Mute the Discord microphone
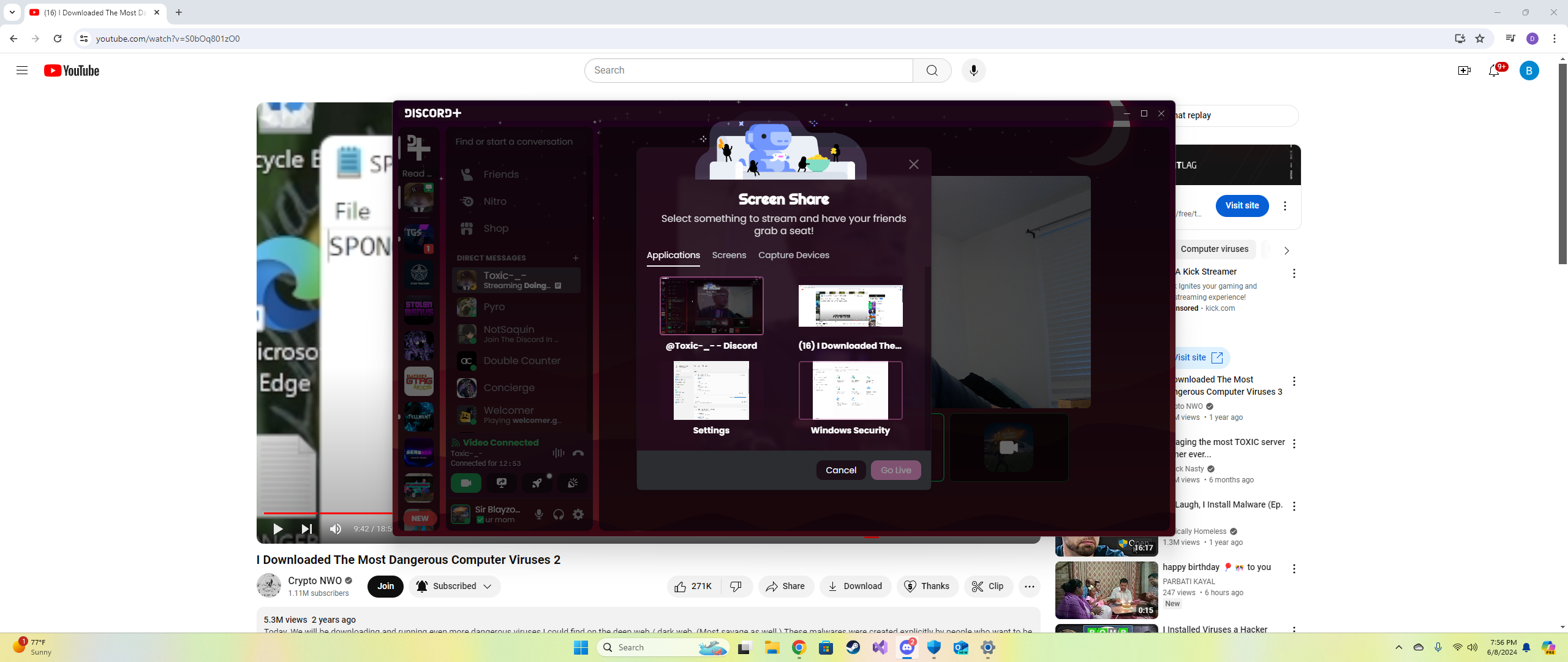 point(539,514)
